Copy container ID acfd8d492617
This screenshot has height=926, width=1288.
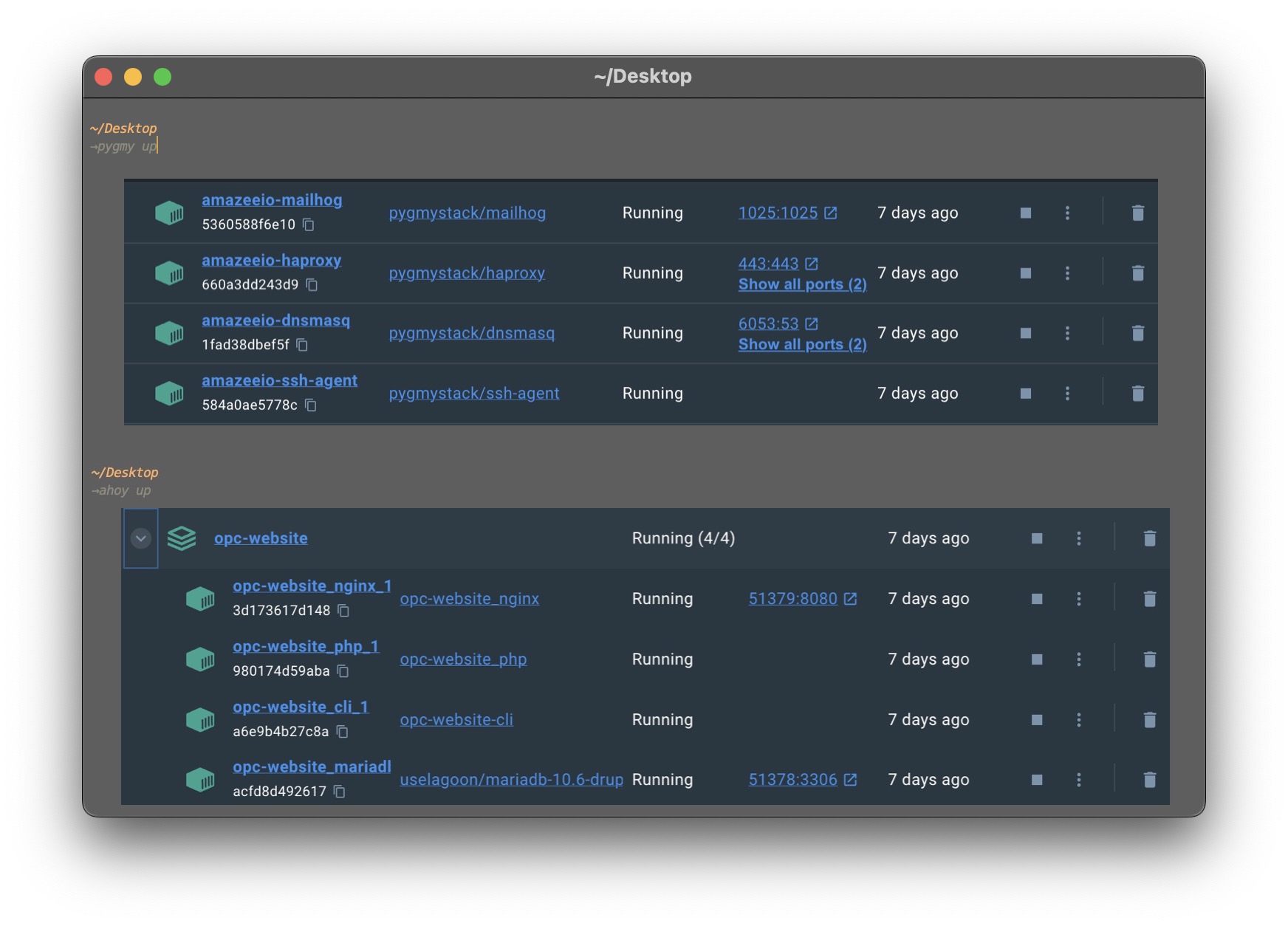pyautogui.click(x=339, y=792)
